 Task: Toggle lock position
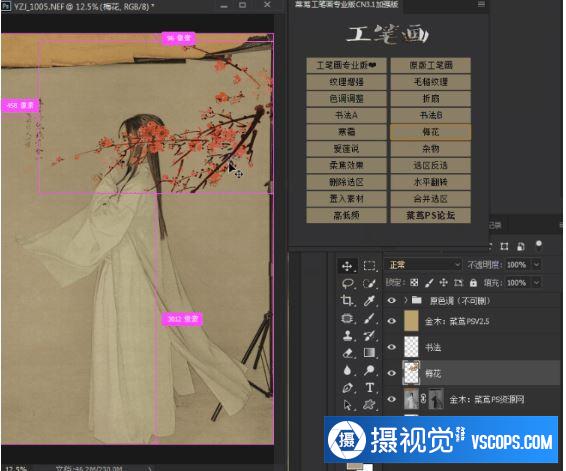click(444, 283)
